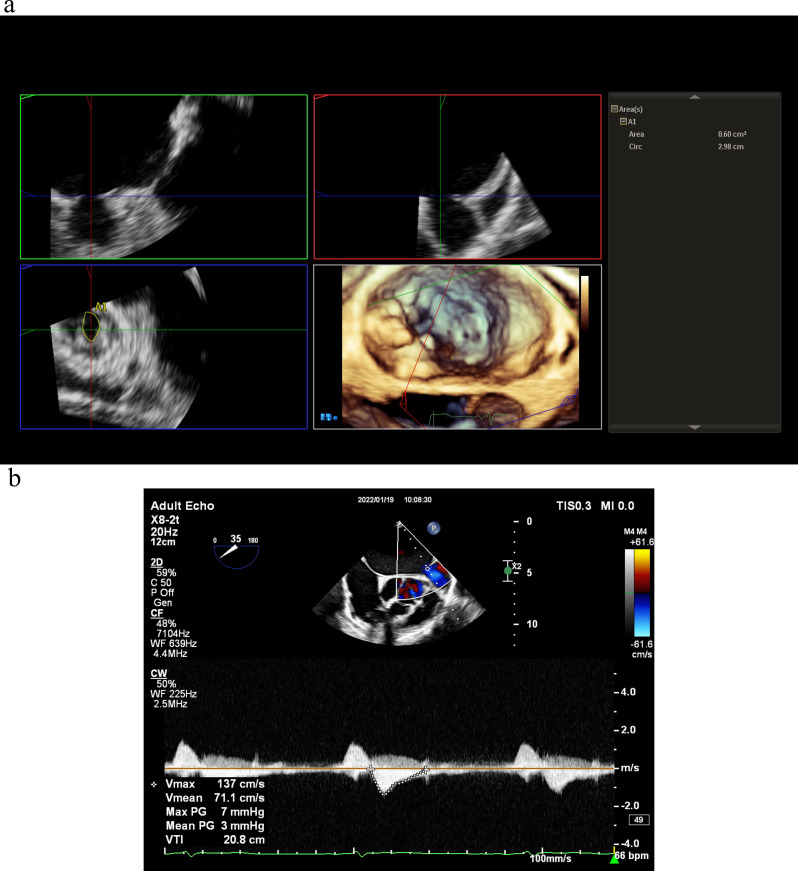
Task: Click the crosshair marker beside Vmax
Action: click(x=154, y=784)
